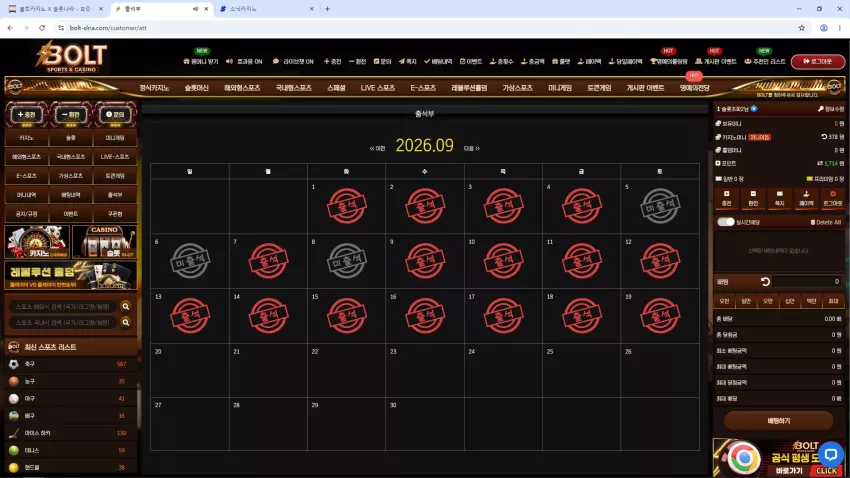Click the left sidebar 문의 button
The height and width of the screenshot is (478, 850).
point(115,114)
